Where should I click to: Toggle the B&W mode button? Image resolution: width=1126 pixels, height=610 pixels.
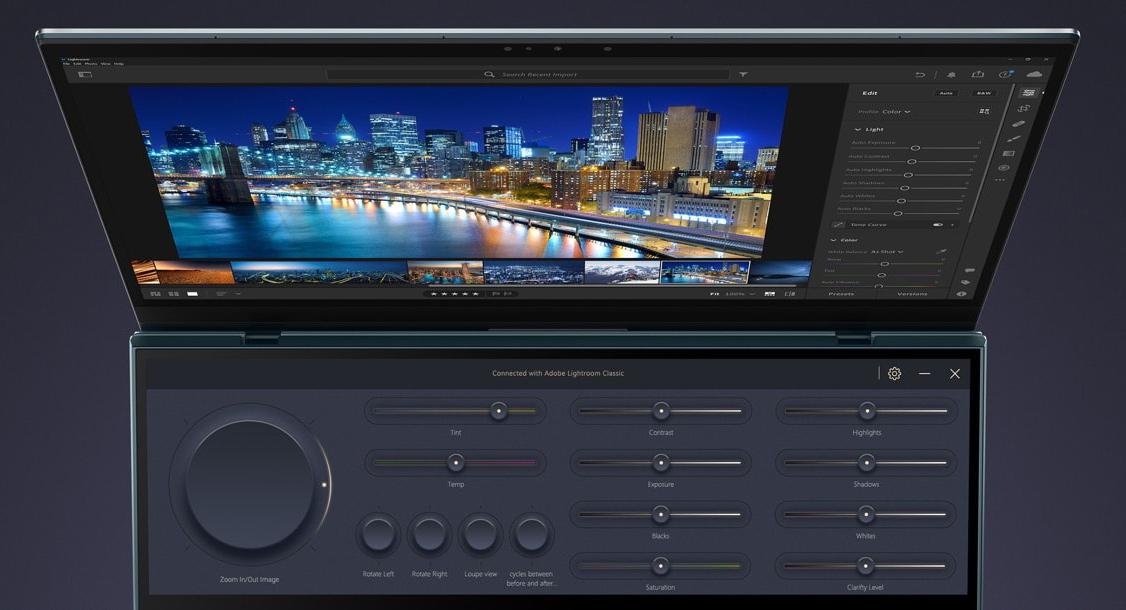point(983,93)
